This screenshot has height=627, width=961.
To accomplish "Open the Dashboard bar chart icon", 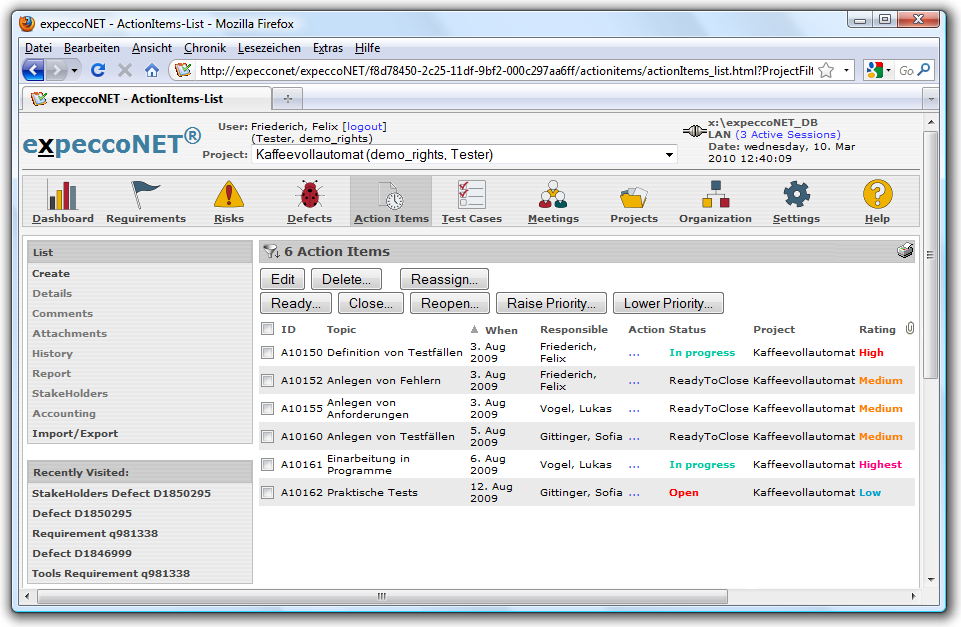I will click(62, 195).
